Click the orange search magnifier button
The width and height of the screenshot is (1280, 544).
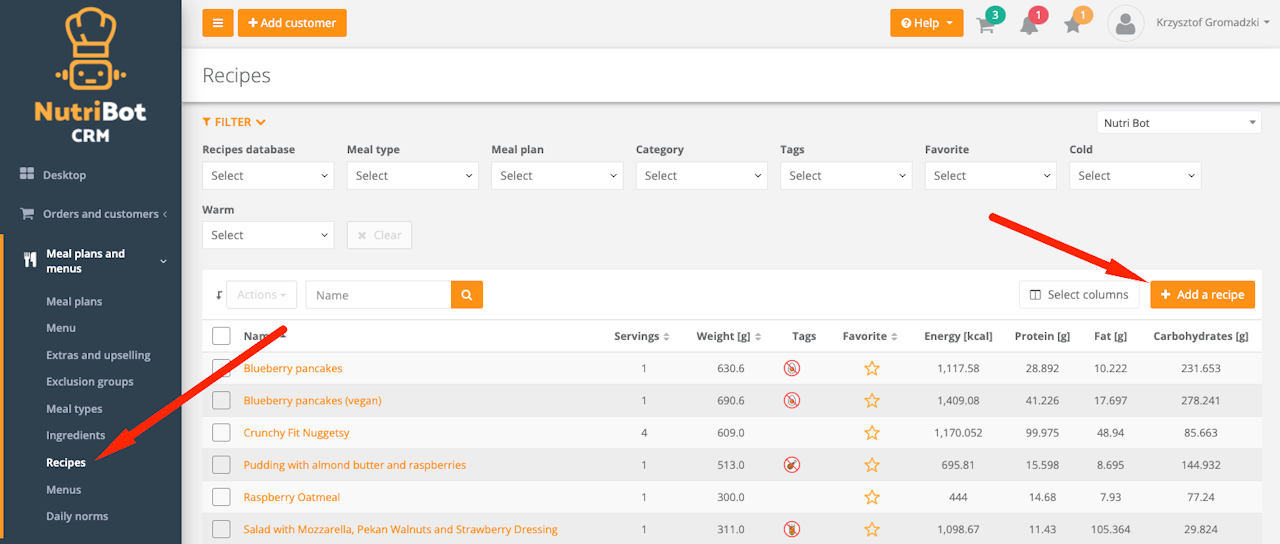pos(467,295)
